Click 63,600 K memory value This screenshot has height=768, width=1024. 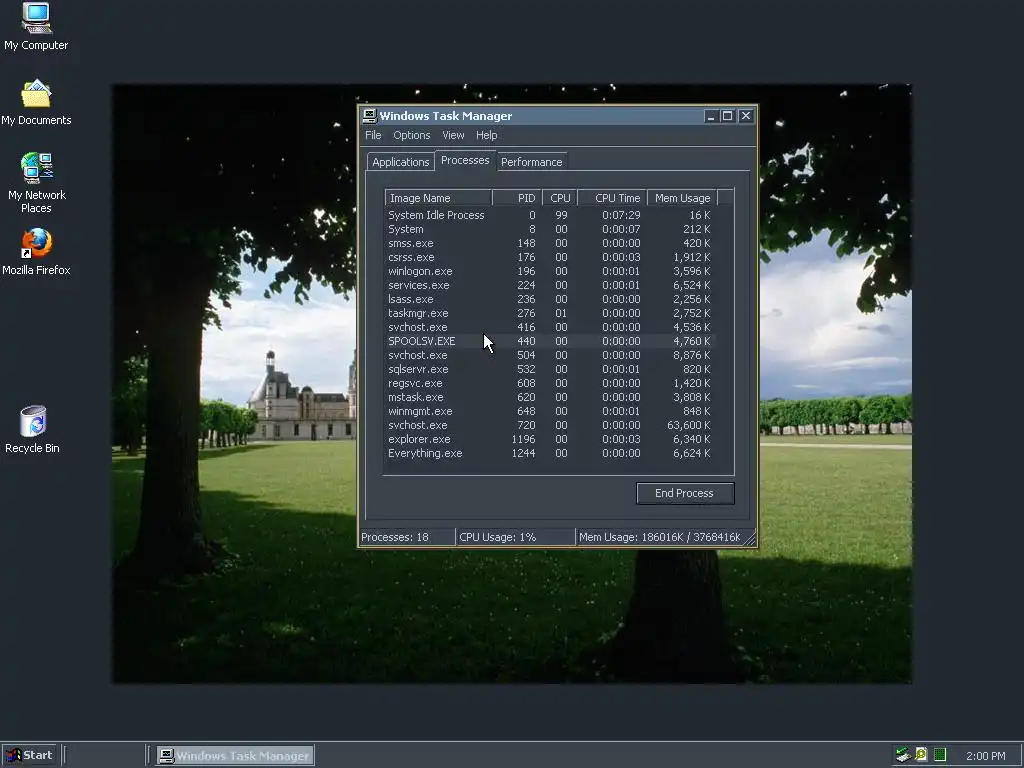688,425
